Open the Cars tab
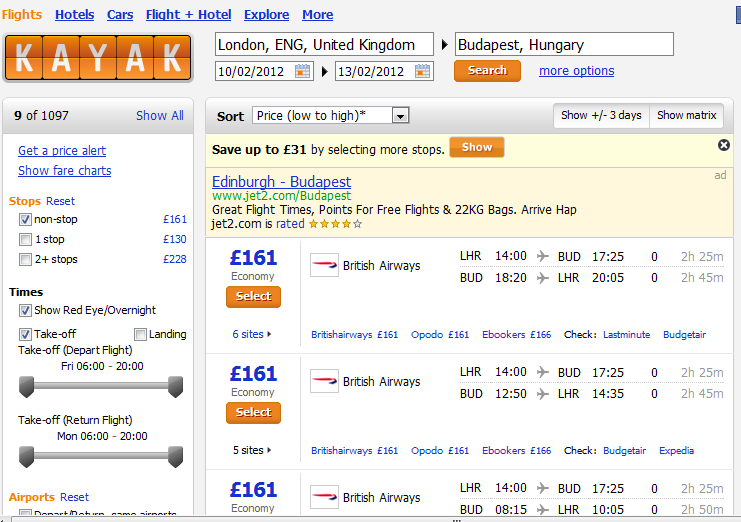The height and width of the screenshot is (522, 741). pyautogui.click(x=120, y=15)
